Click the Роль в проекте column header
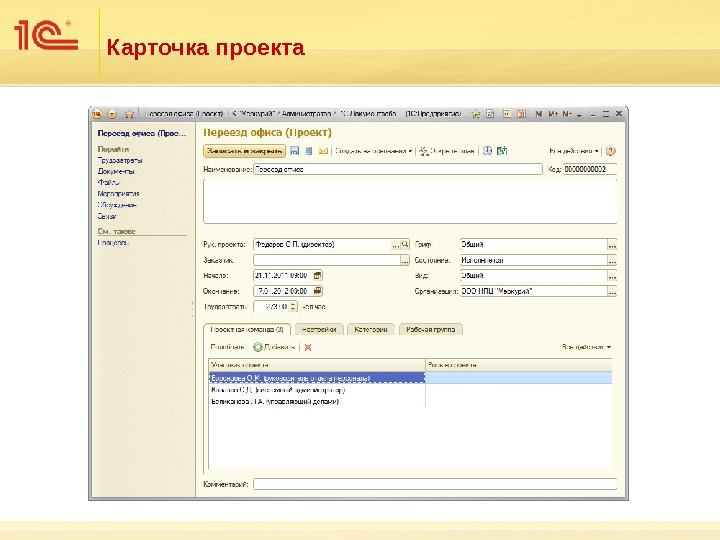 [518, 365]
